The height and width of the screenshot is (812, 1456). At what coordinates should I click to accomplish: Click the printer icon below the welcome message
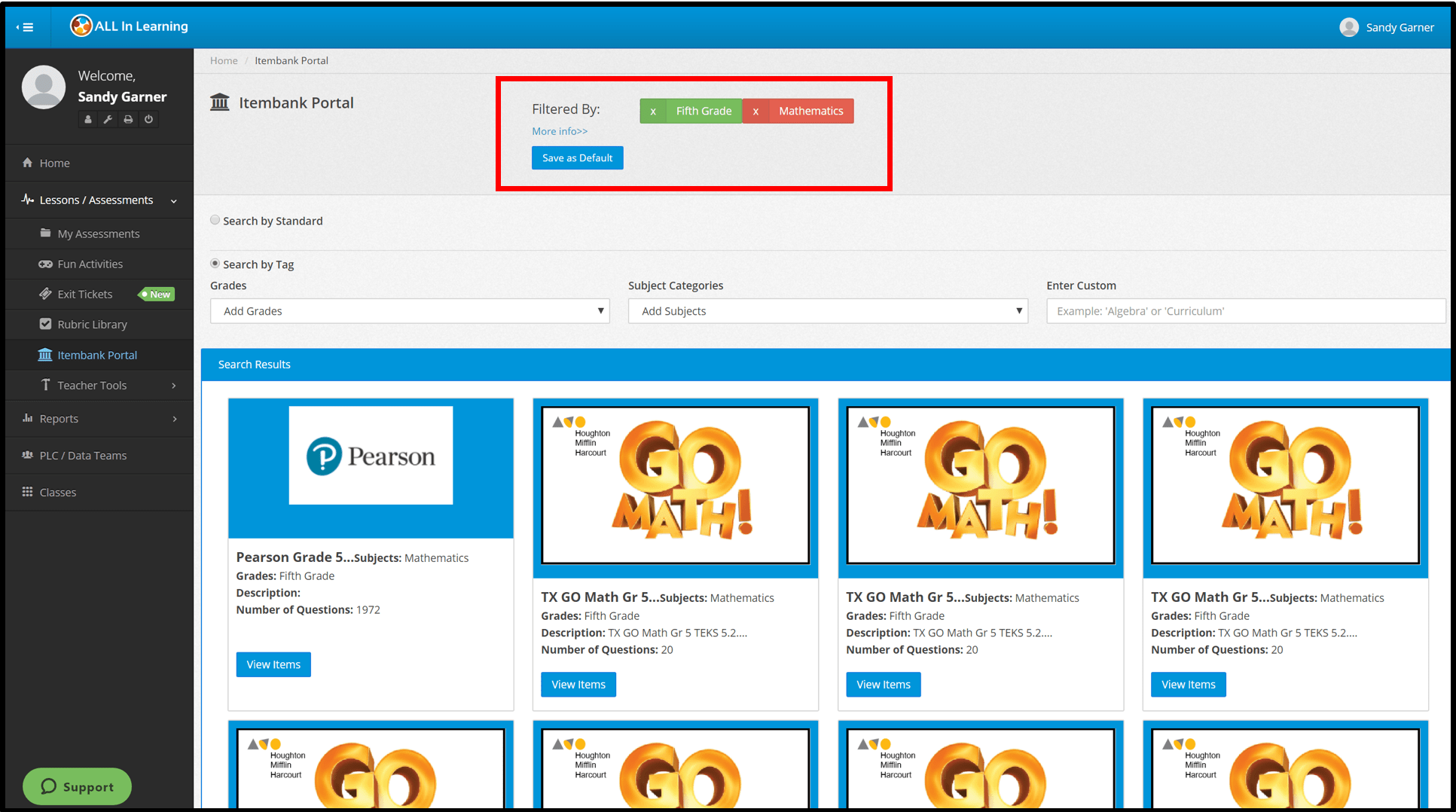(128, 119)
